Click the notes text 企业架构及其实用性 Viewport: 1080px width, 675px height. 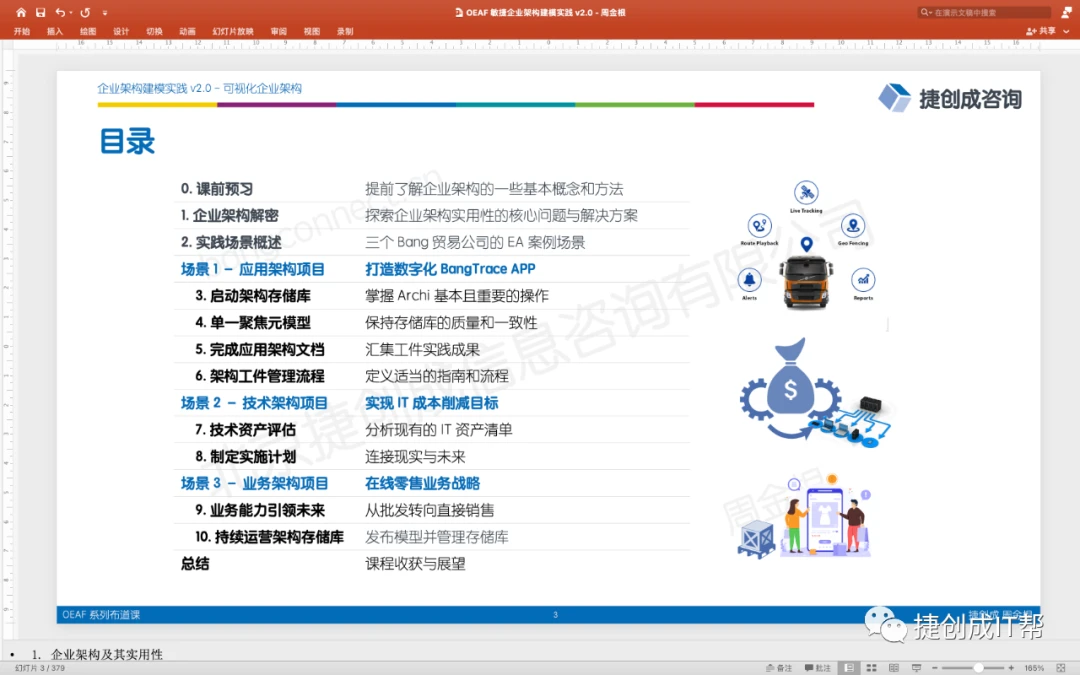107,654
